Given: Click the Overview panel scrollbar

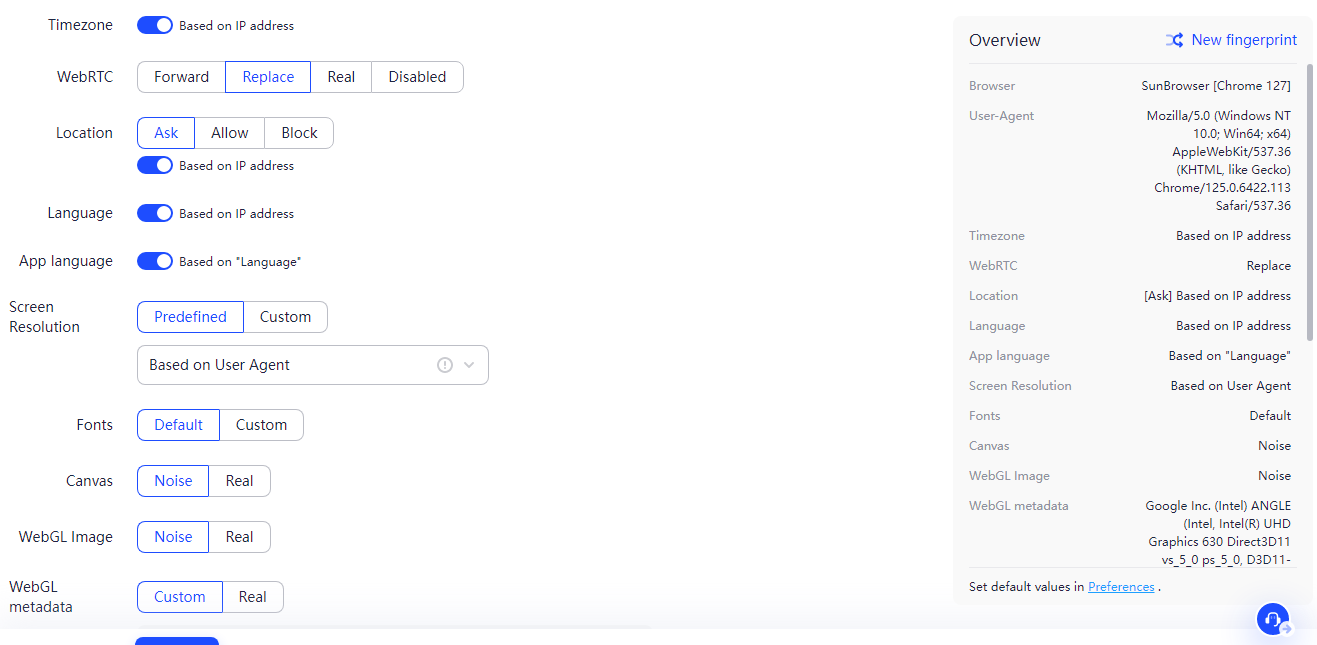Looking at the screenshot, I should [x=1309, y=200].
